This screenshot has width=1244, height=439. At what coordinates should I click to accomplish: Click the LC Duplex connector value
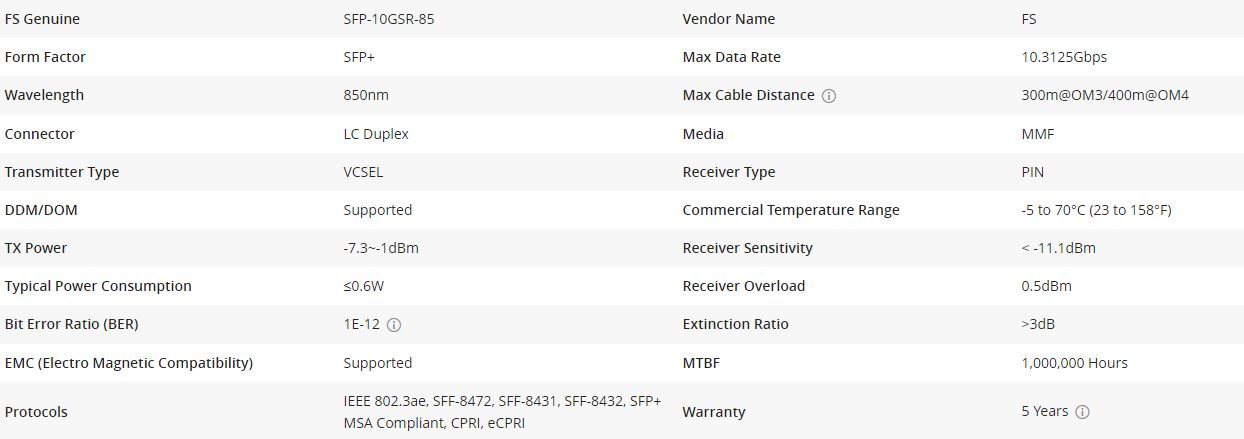coord(376,134)
